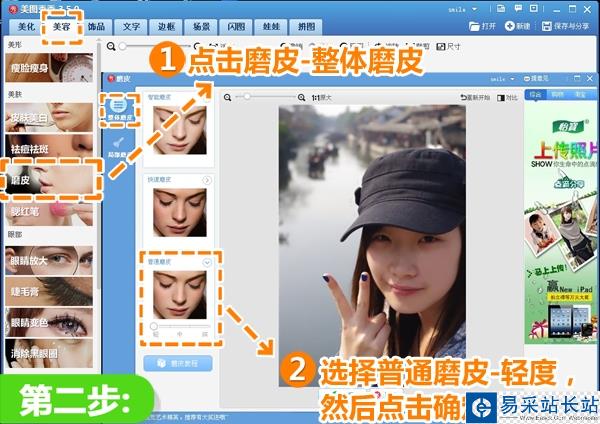Image resolution: width=600 pixels, height=424 pixels.
Task: Click the 新建 plus button
Action: (x=517, y=26)
